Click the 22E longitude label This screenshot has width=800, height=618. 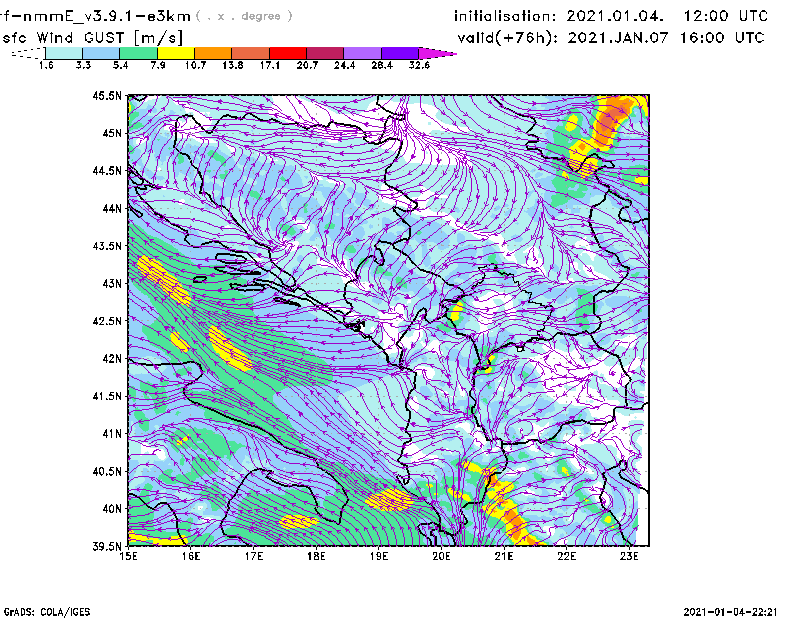[566, 556]
